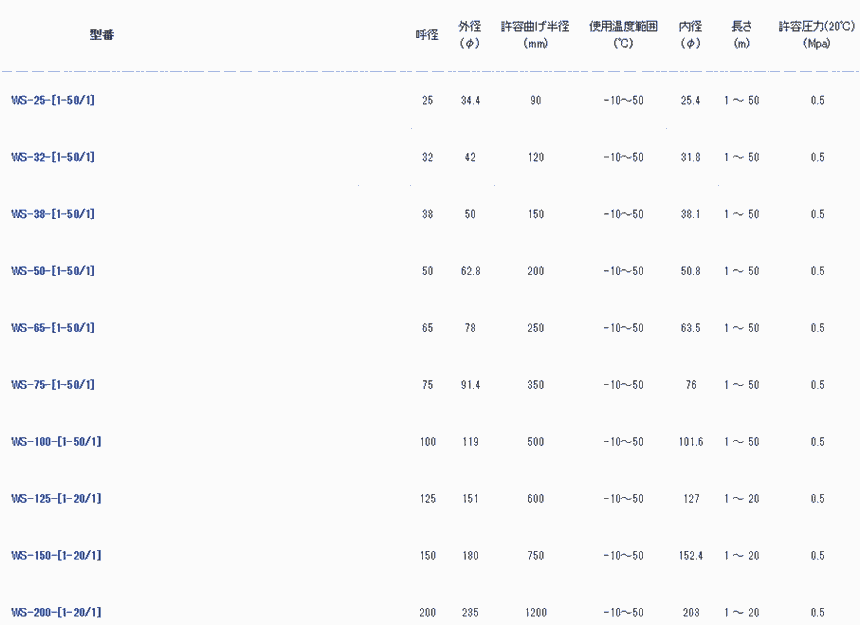Open model WS-38-[1-50/1]
This screenshot has height=625, width=860.
click(x=53, y=214)
